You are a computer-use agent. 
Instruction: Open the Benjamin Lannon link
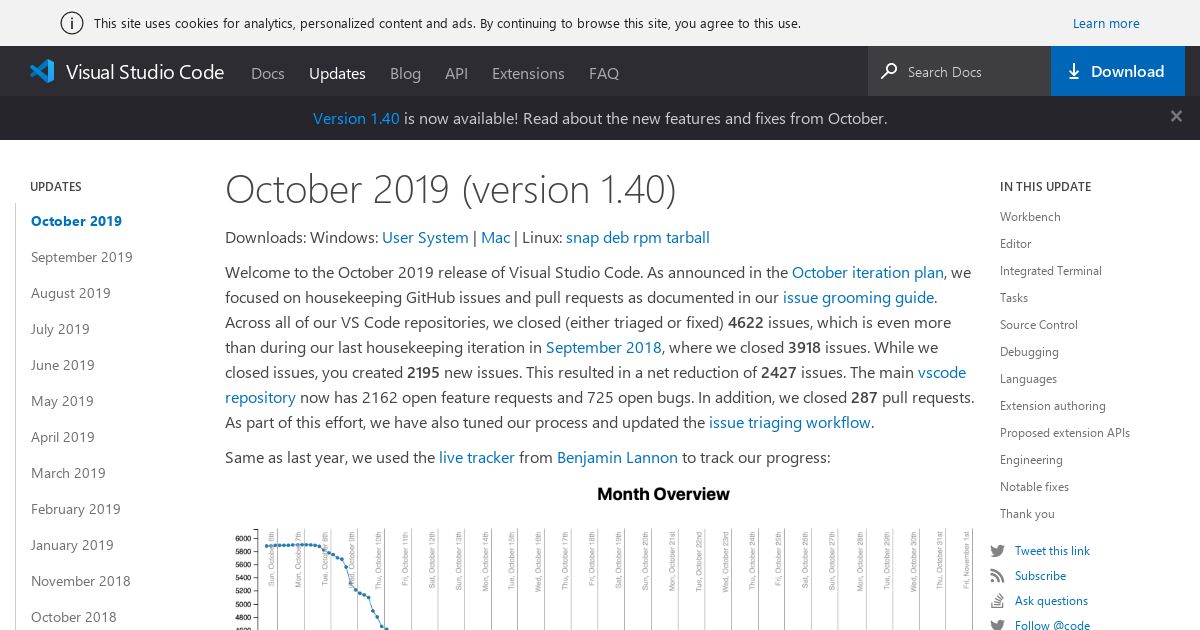click(x=617, y=457)
